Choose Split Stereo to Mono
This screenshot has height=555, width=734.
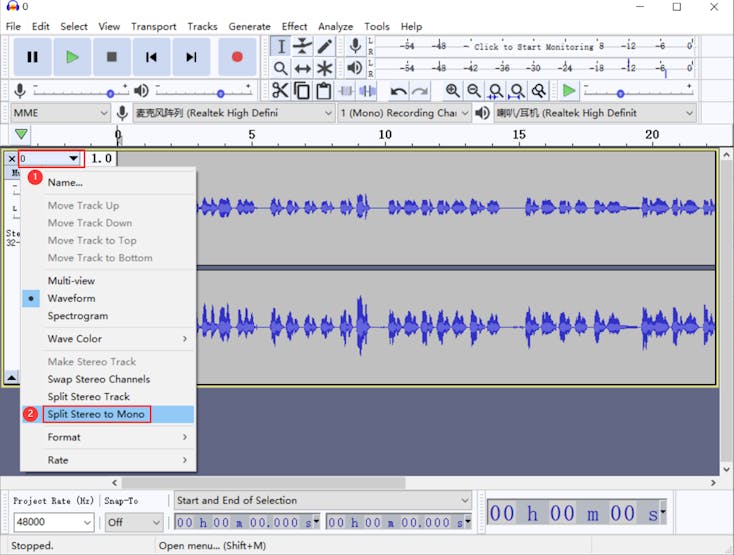tap(96, 414)
